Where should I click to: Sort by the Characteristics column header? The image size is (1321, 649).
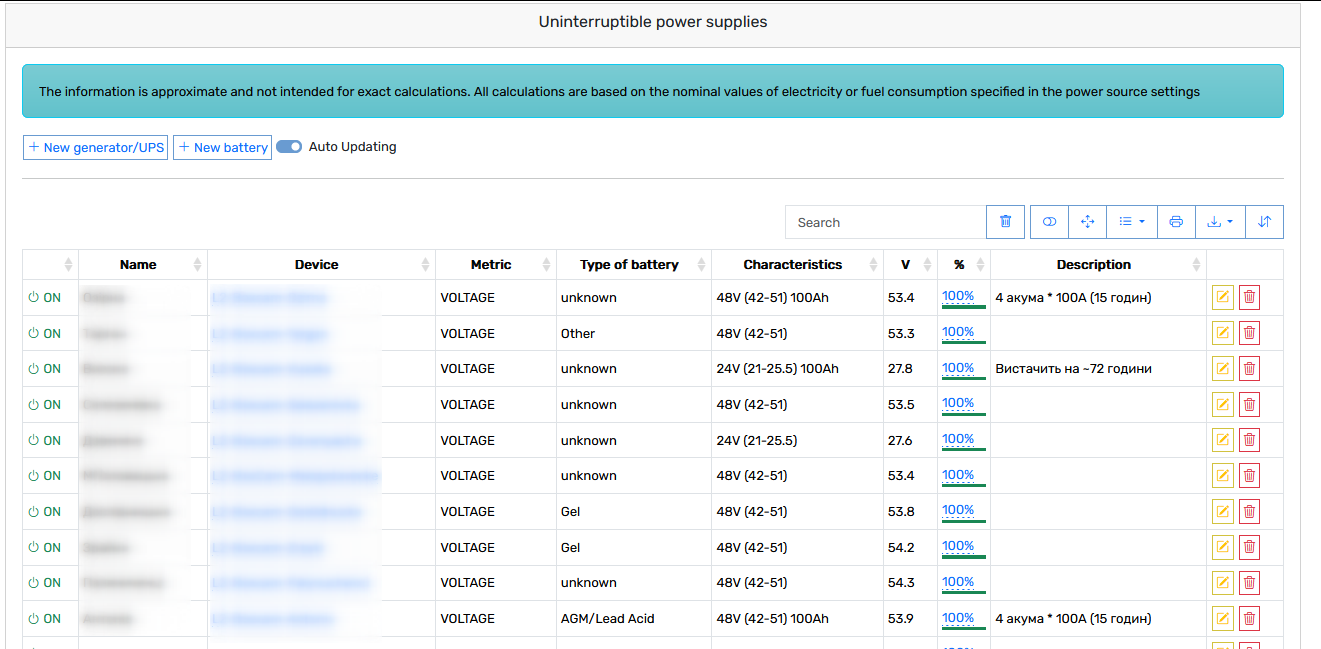[x=797, y=265]
